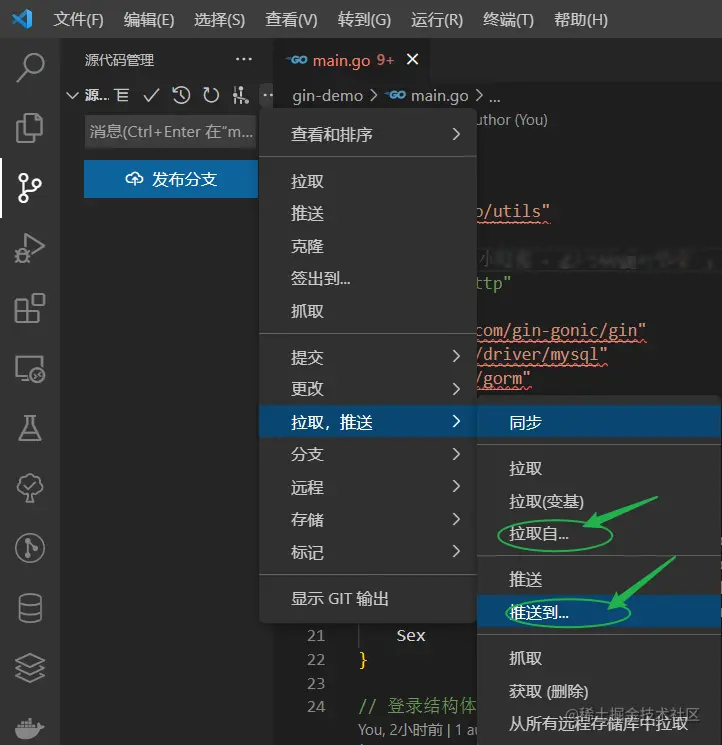The width and height of the screenshot is (722, 745).
Task: Choose 抓取 in the pull-push submenu
Action: pyautogui.click(x=599, y=658)
